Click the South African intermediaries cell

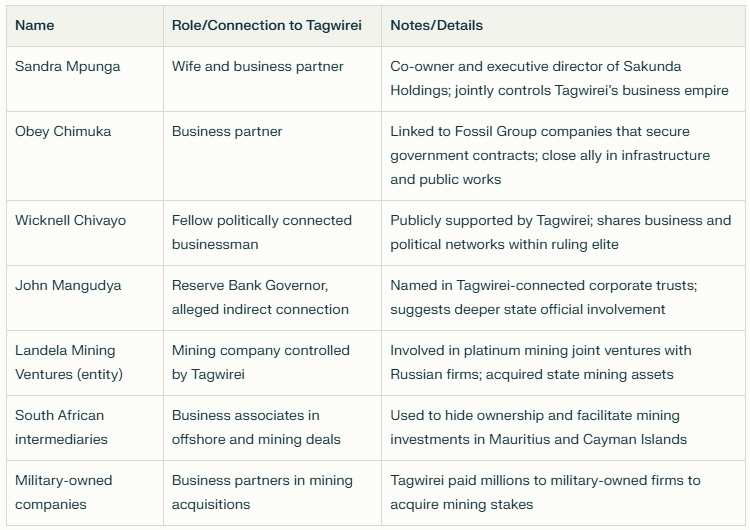click(61, 427)
